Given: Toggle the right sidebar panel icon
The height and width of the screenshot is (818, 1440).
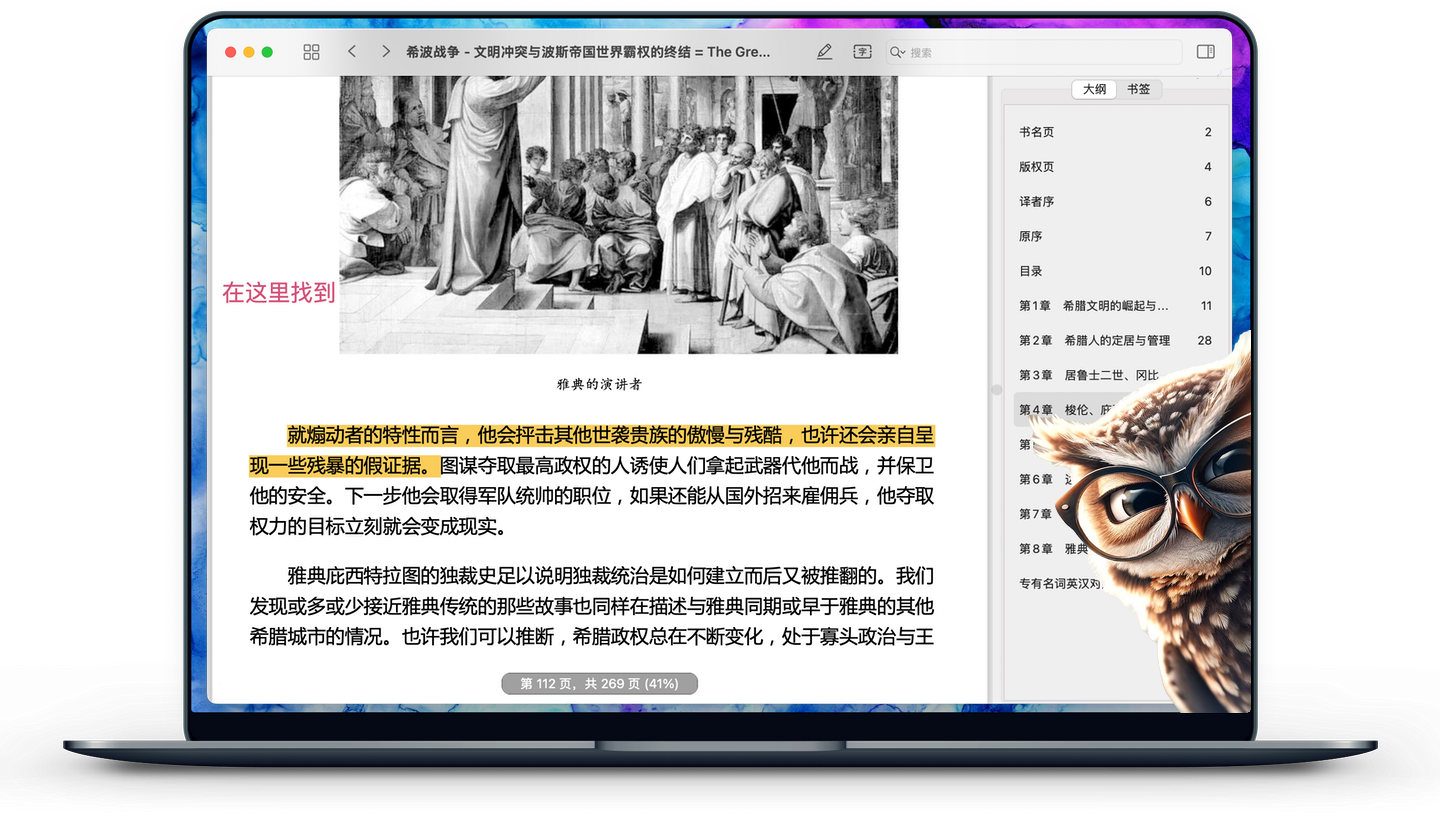Looking at the screenshot, I should coord(1205,52).
